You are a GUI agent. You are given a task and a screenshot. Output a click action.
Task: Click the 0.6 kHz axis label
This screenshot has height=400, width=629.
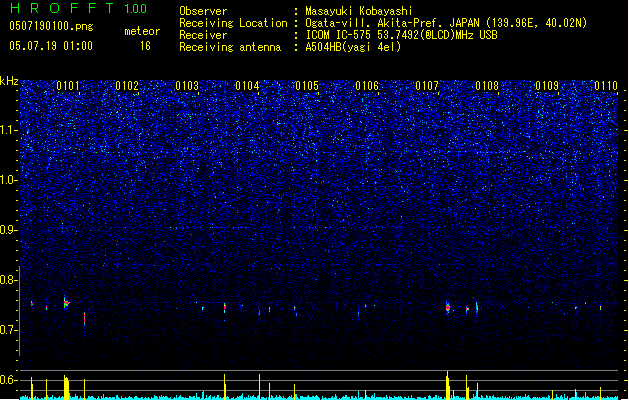[x=9, y=380]
